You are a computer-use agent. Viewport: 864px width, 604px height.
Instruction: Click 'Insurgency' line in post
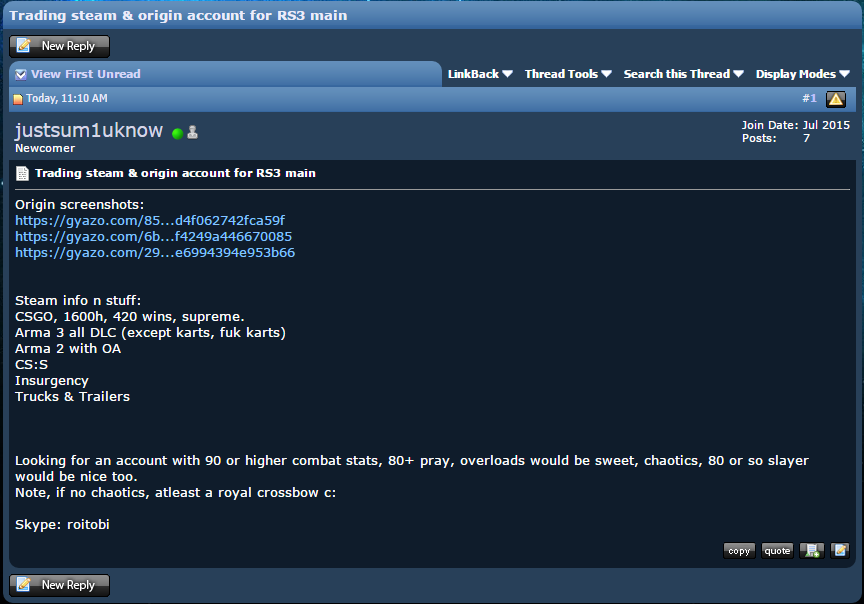coord(52,381)
